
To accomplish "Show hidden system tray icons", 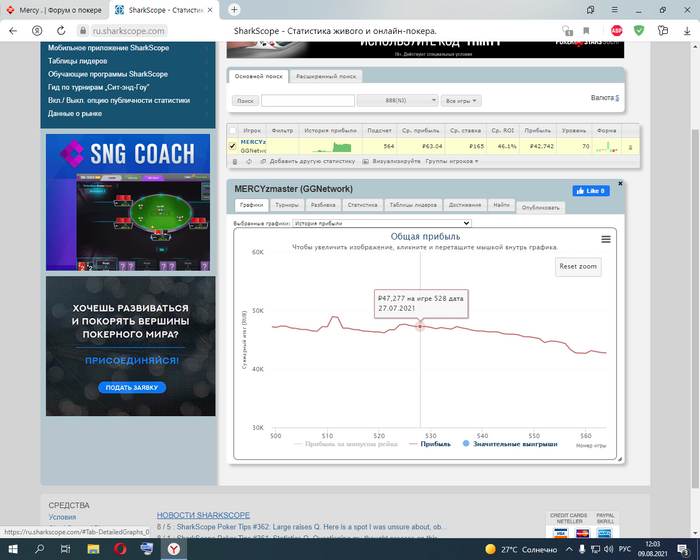I will 569,549.
